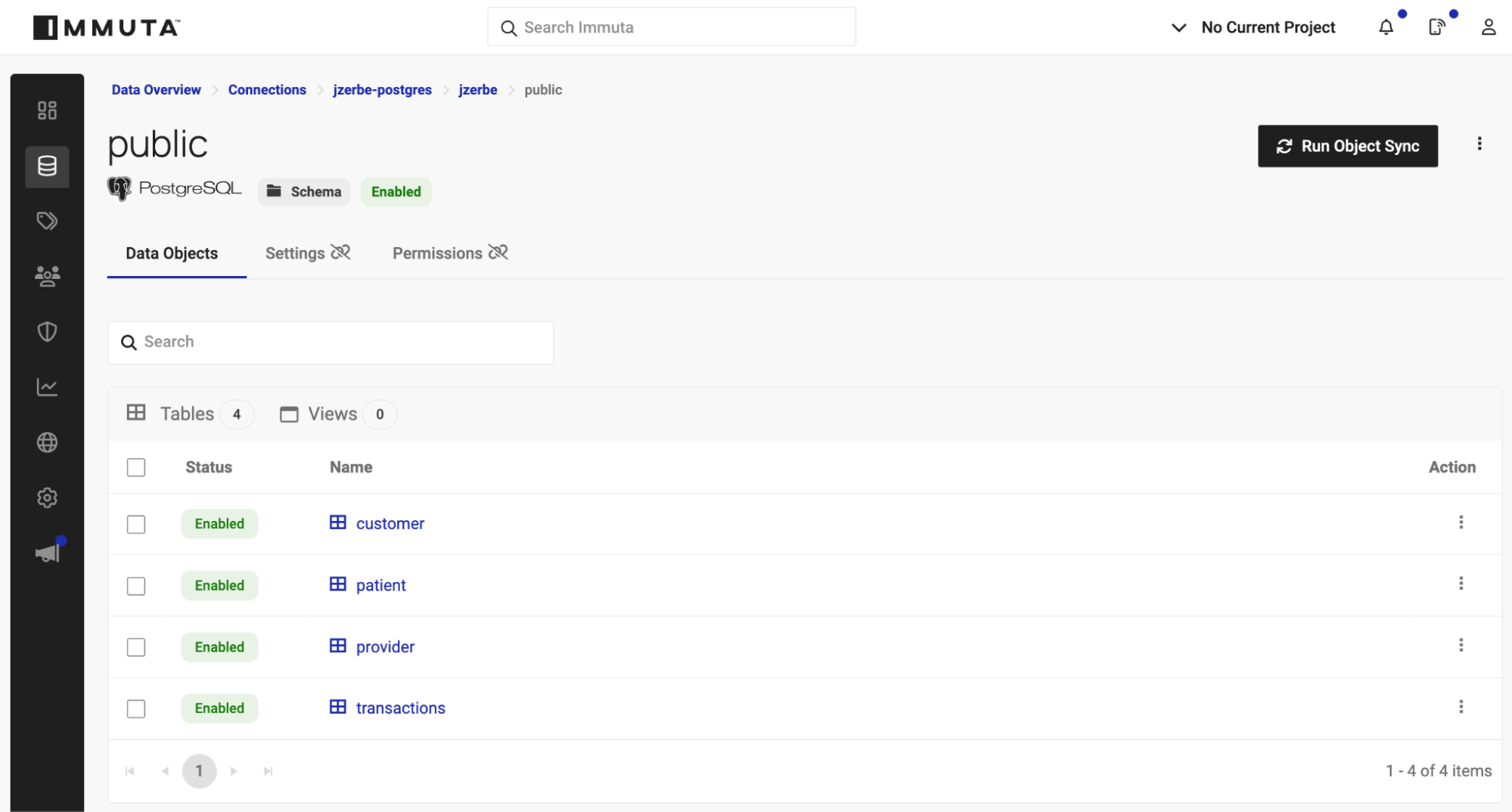
Task: Toggle the select-all checkbox in the table header
Action: pyautogui.click(x=136, y=467)
